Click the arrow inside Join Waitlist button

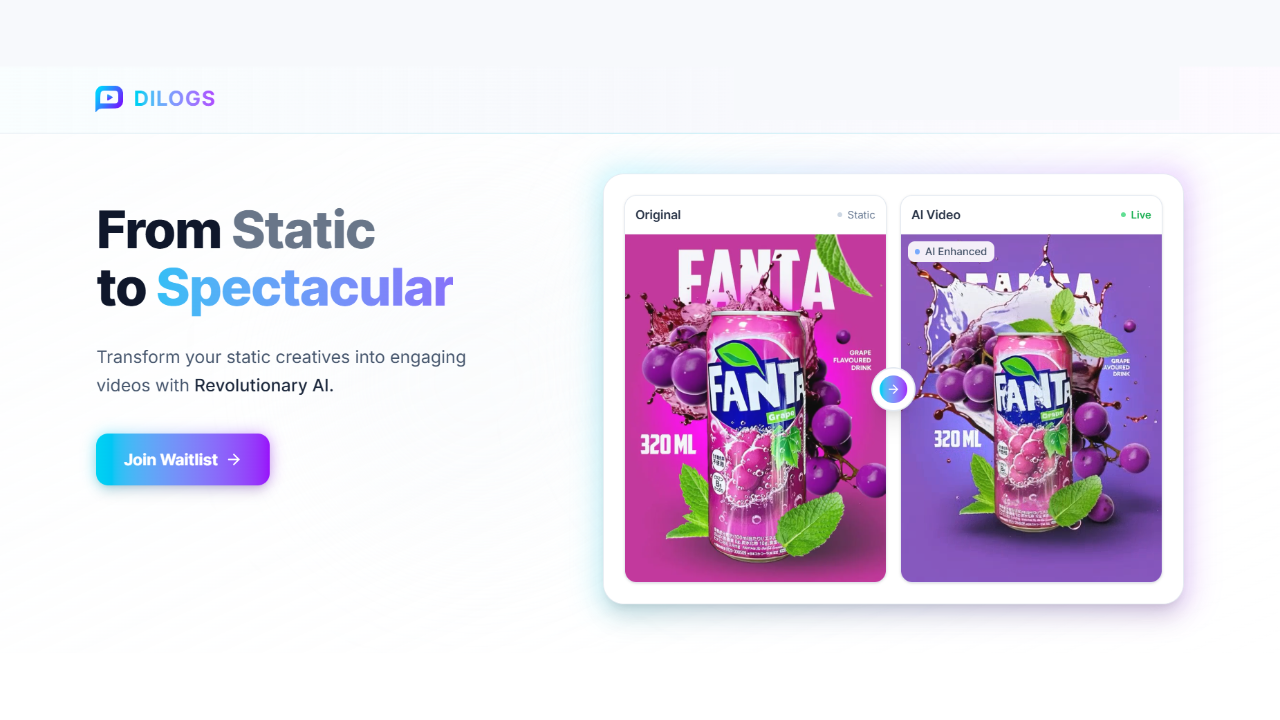pyautogui.click(x=234, y=459)
